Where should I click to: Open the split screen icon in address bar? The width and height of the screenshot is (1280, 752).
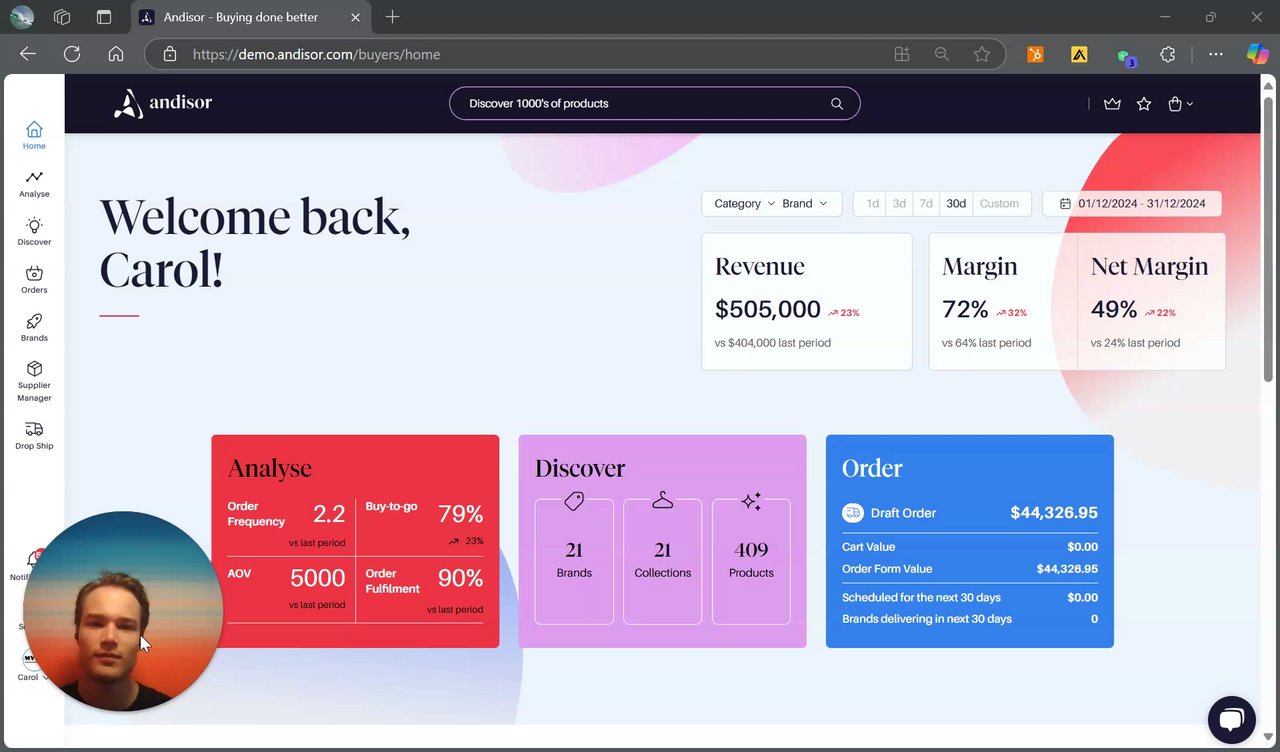point(902,54)
